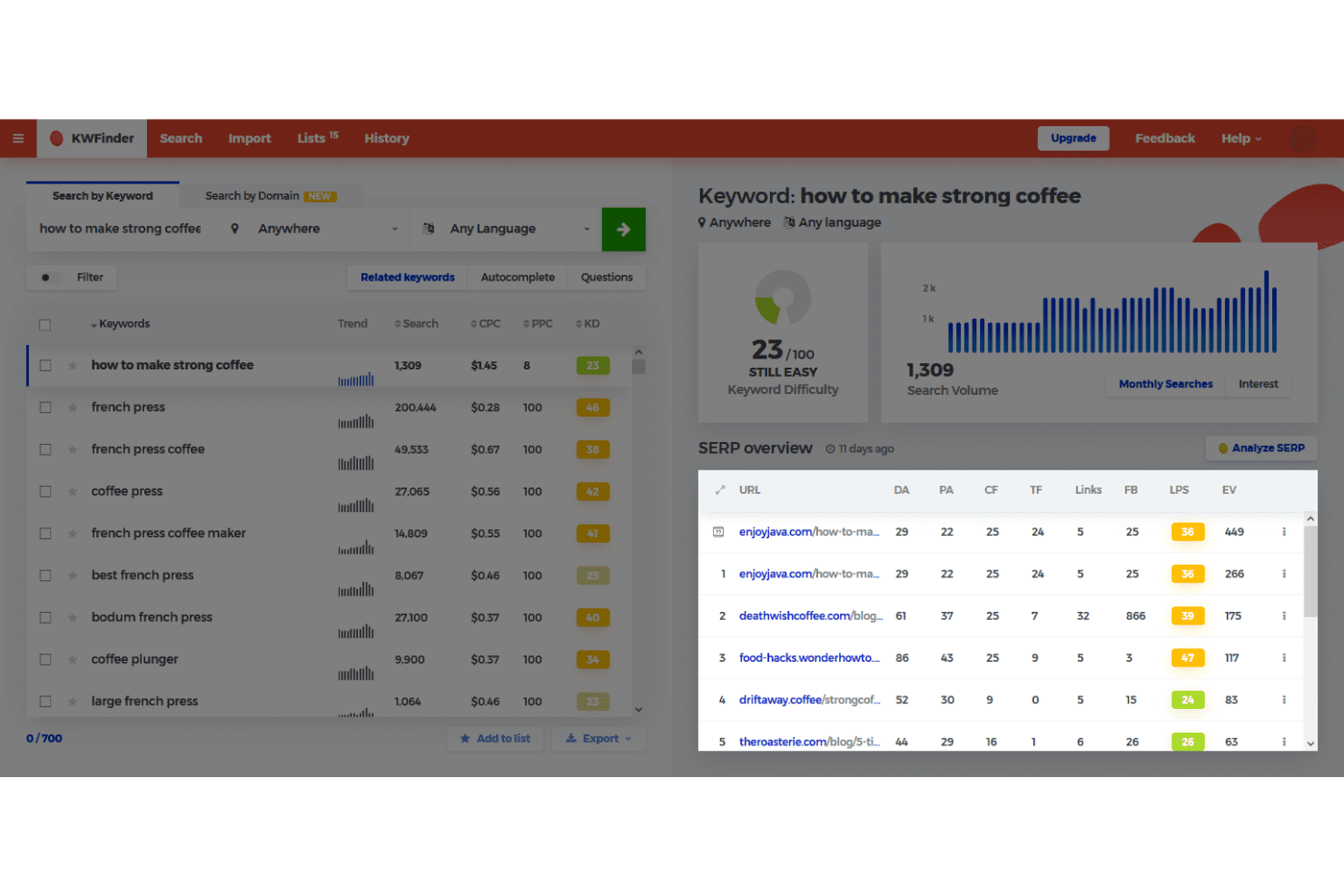The height and width of the screenshot is (896, 1344).
Task: Star the bodum french press keyword
Action: pyautogui.click(x=72, y=617)
